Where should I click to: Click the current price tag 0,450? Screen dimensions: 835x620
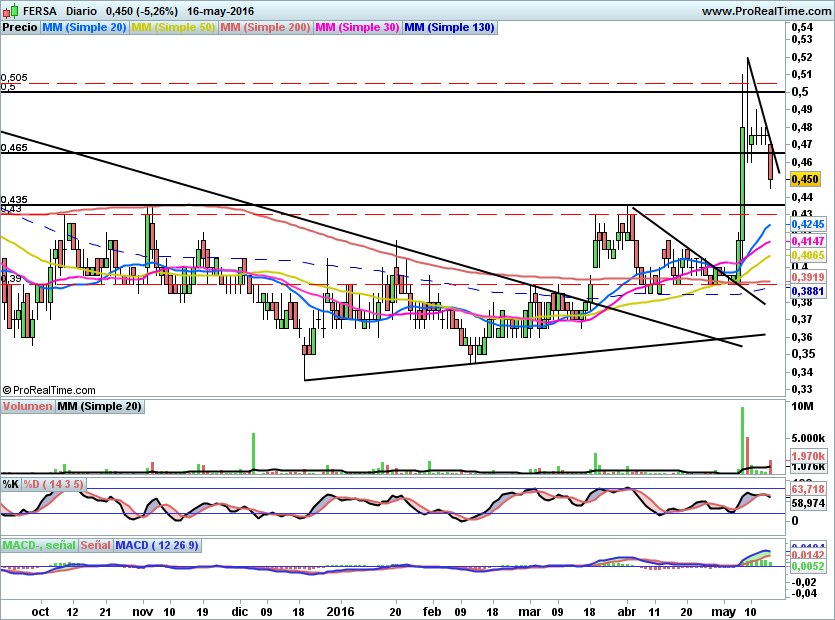click(804, 179)
